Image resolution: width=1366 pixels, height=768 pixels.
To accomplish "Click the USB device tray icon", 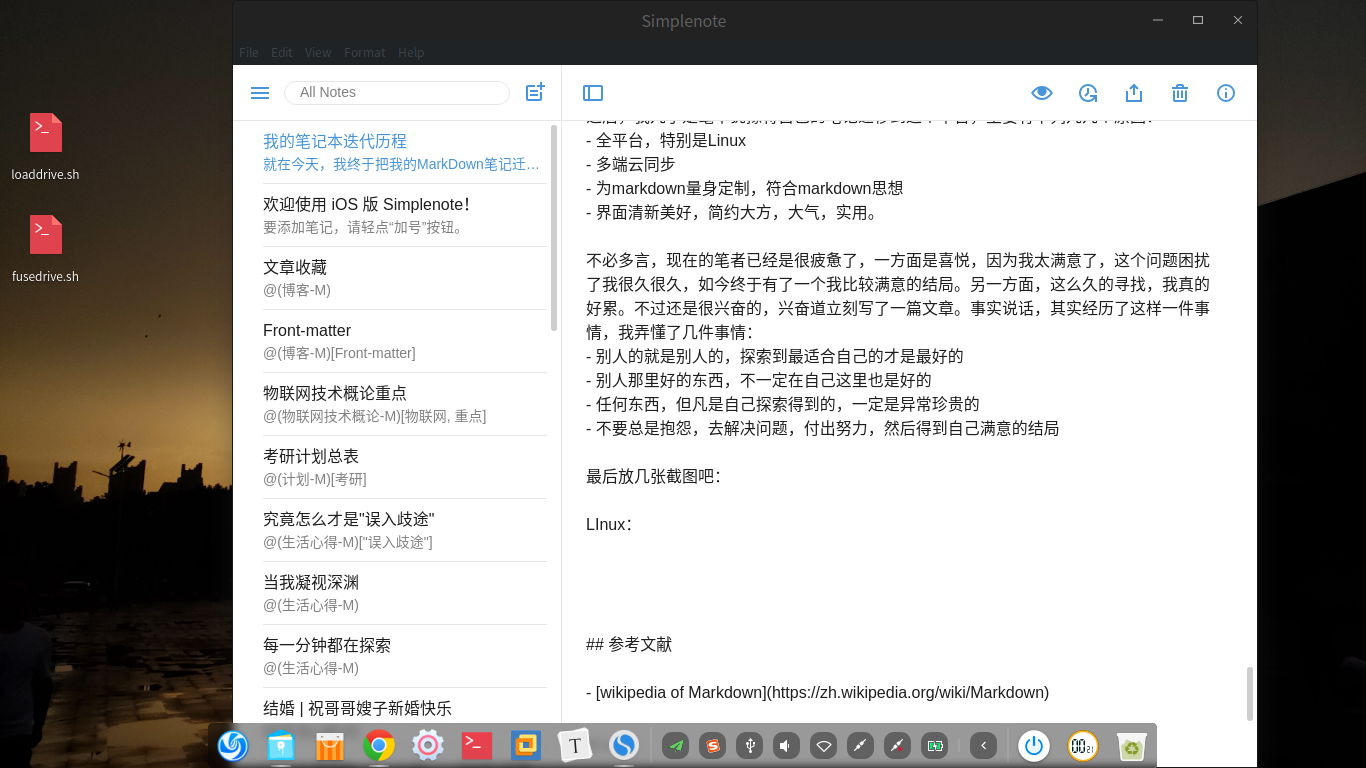I will tap(750, 745).
